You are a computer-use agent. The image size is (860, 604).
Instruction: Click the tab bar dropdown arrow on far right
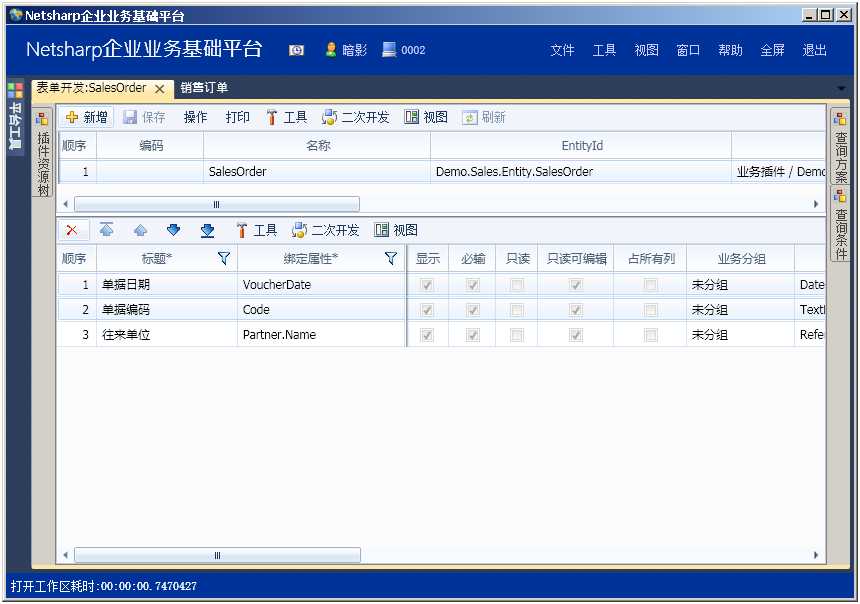(839, 88)
